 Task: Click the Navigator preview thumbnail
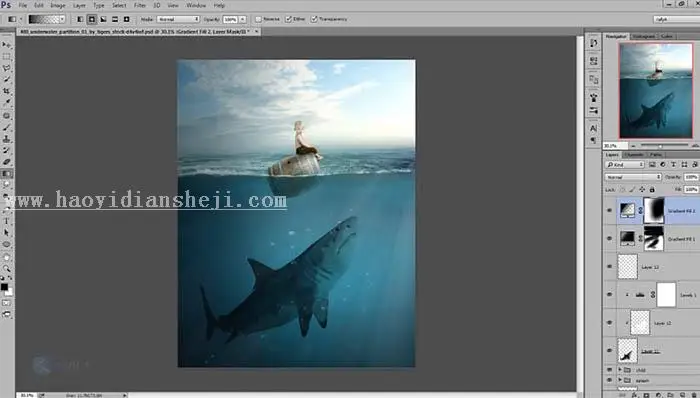click(x=655, y=91)
